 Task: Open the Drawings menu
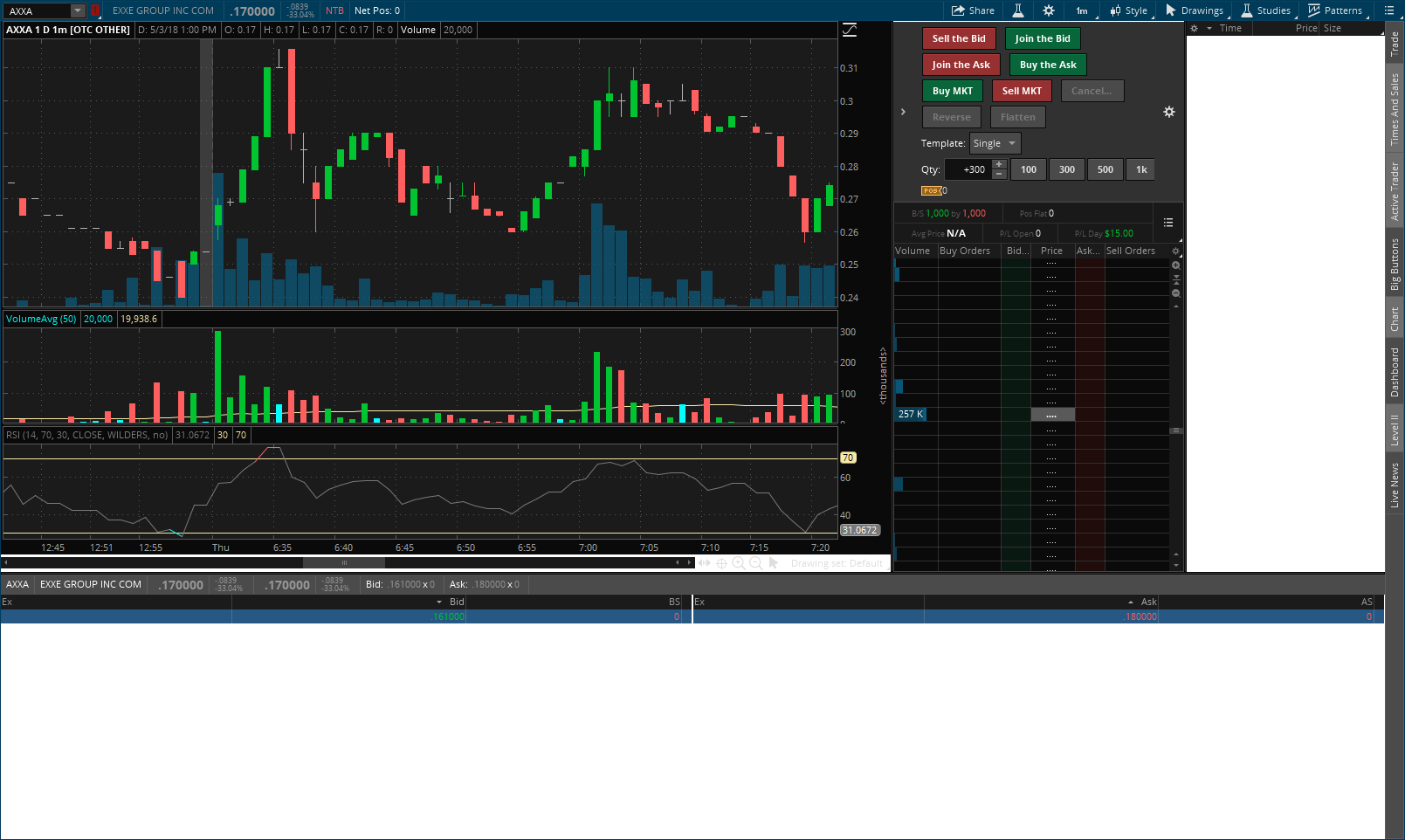[1195, 10]
